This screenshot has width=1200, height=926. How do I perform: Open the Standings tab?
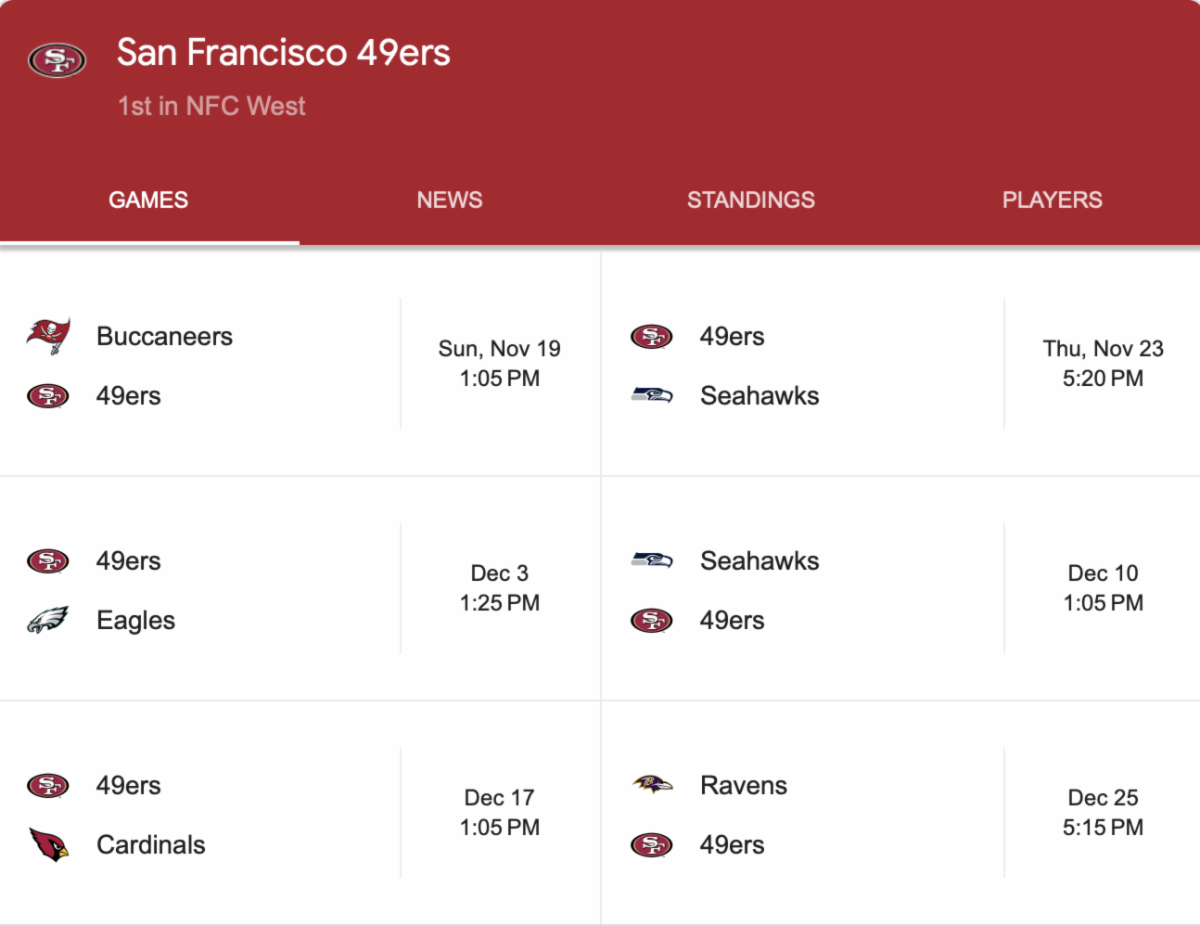coord(750,200)
